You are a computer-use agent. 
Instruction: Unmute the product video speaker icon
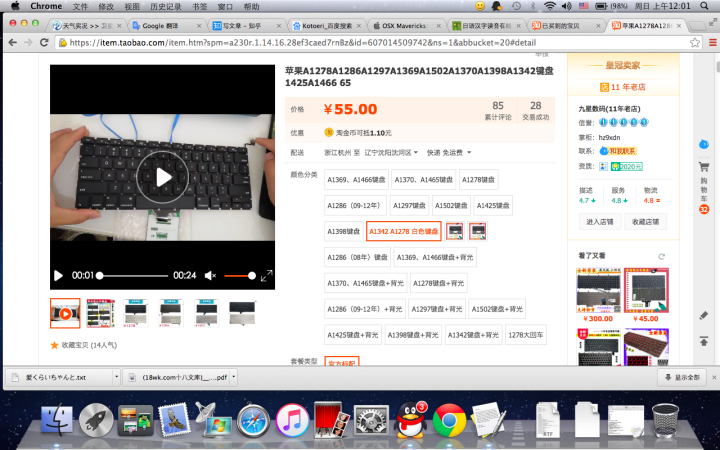210,276
